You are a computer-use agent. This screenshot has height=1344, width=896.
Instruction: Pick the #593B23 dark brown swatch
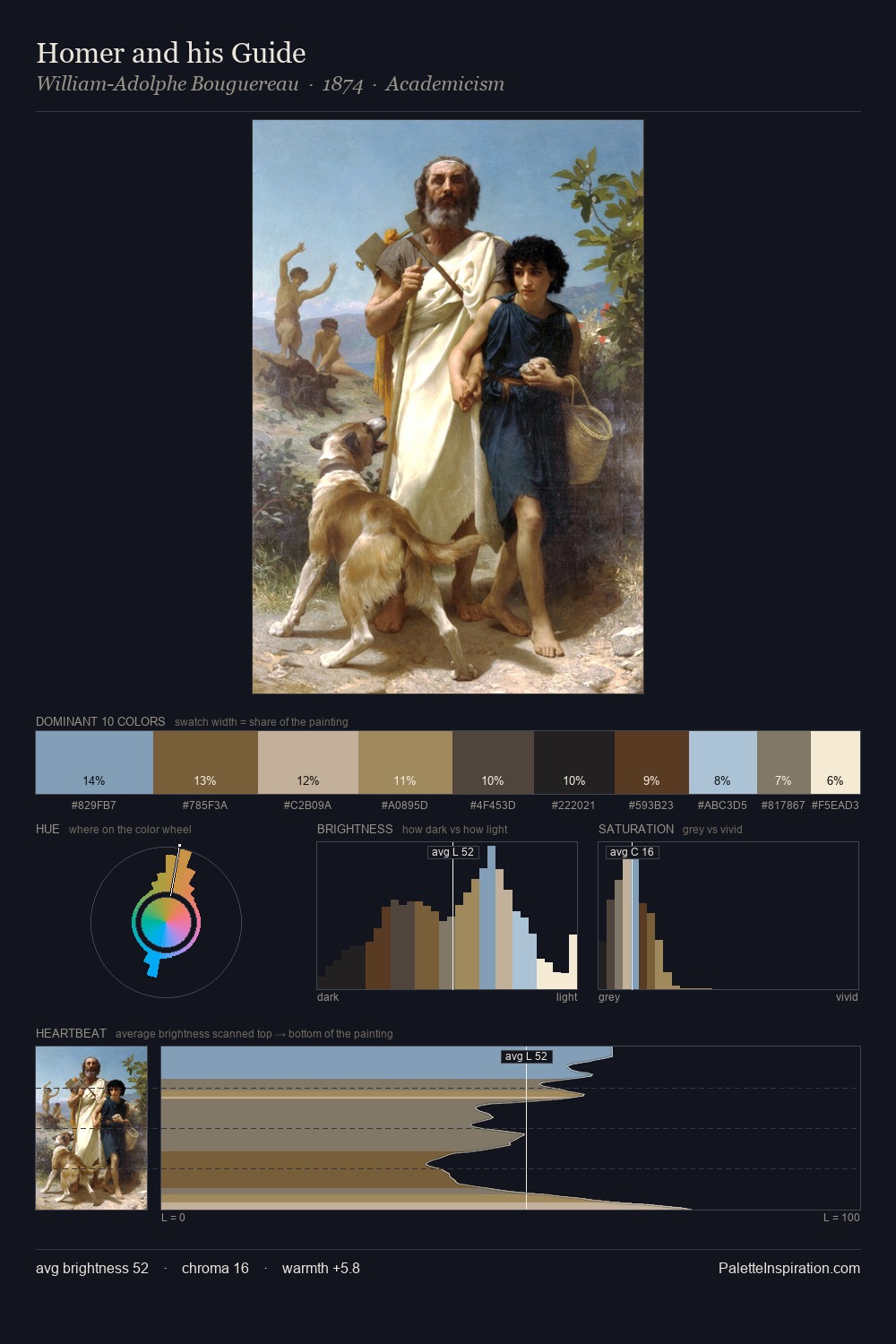pos(651,762)
